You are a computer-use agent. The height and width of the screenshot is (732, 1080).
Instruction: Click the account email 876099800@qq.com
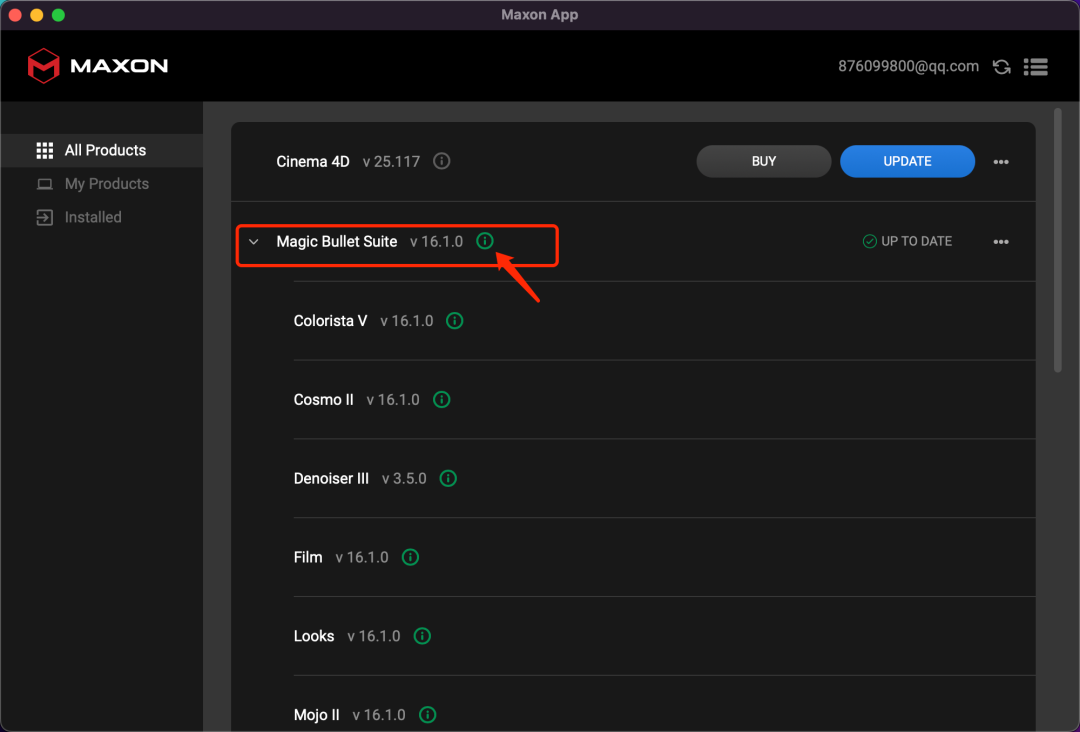pos(908,67)
